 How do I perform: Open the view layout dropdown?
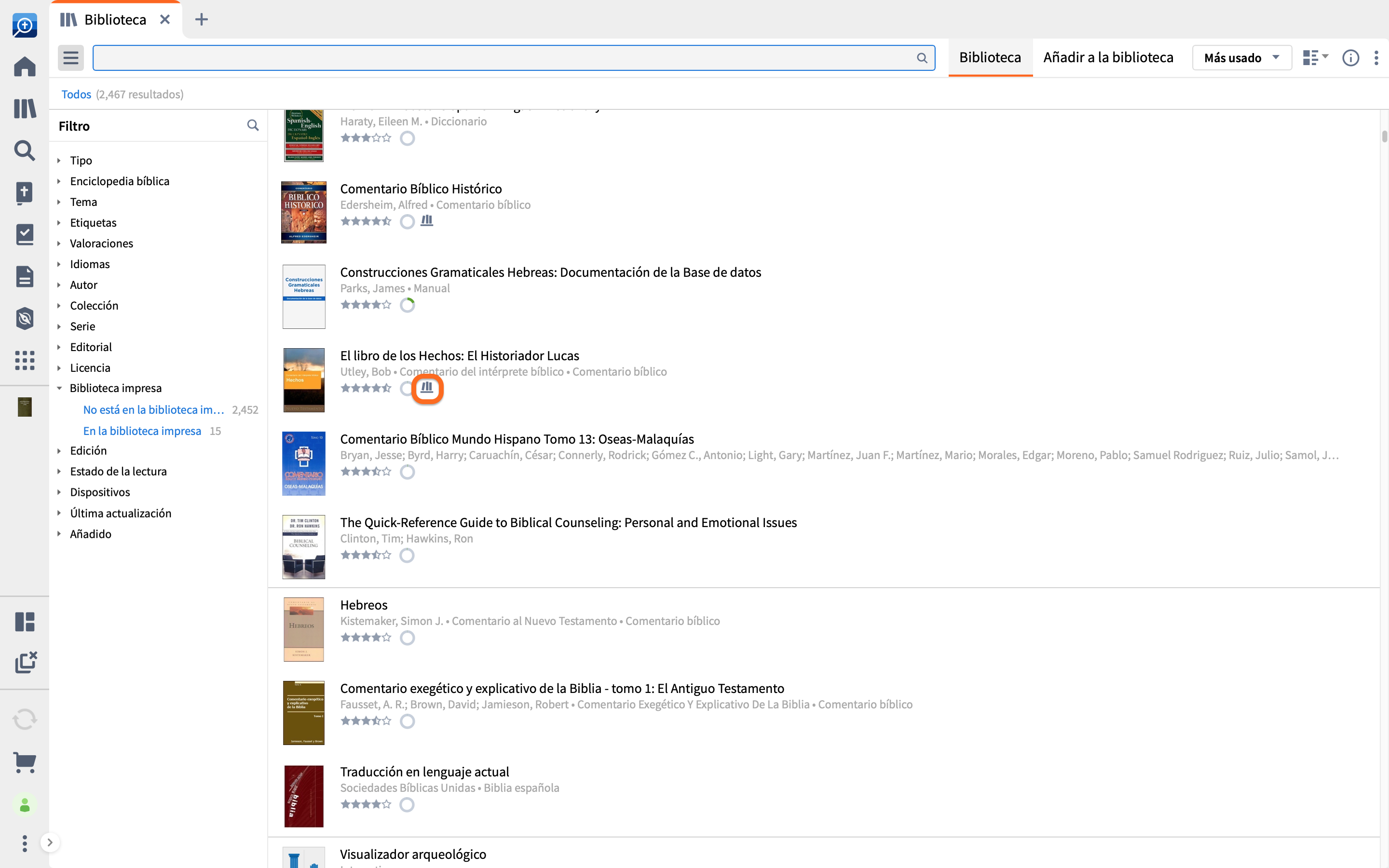[x=1315, y=58]
